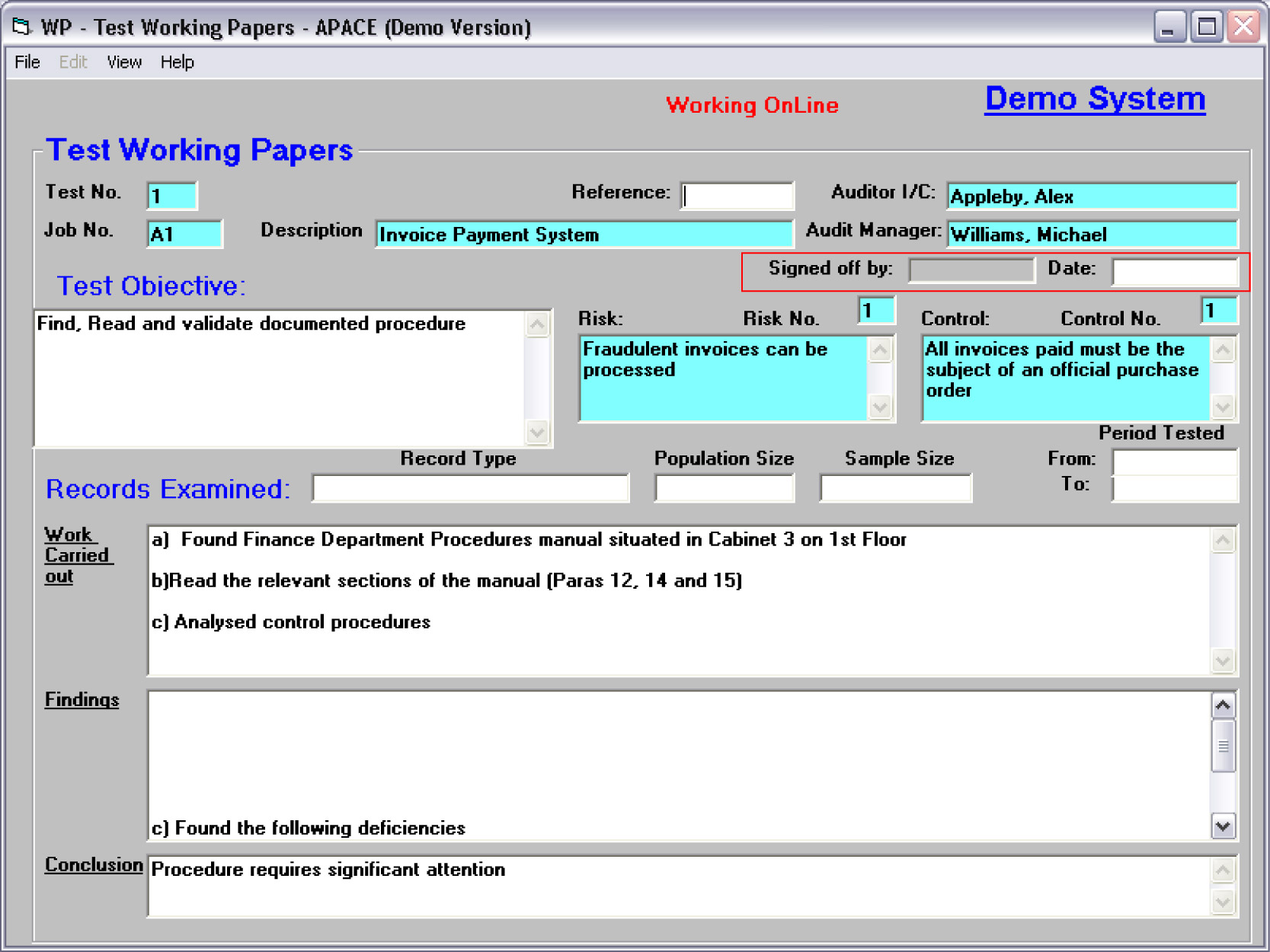Viewport: 1270px width, 952px height.
Task: Click the Record Type input field
Action: [470, 488]
